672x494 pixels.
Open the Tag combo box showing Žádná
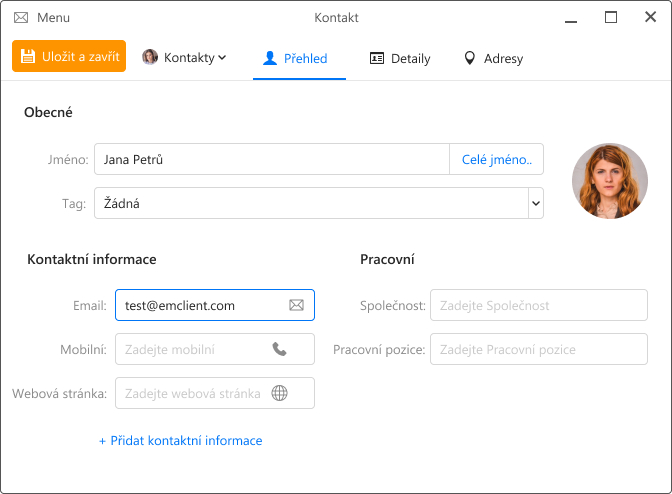click(x=319, y=203)
